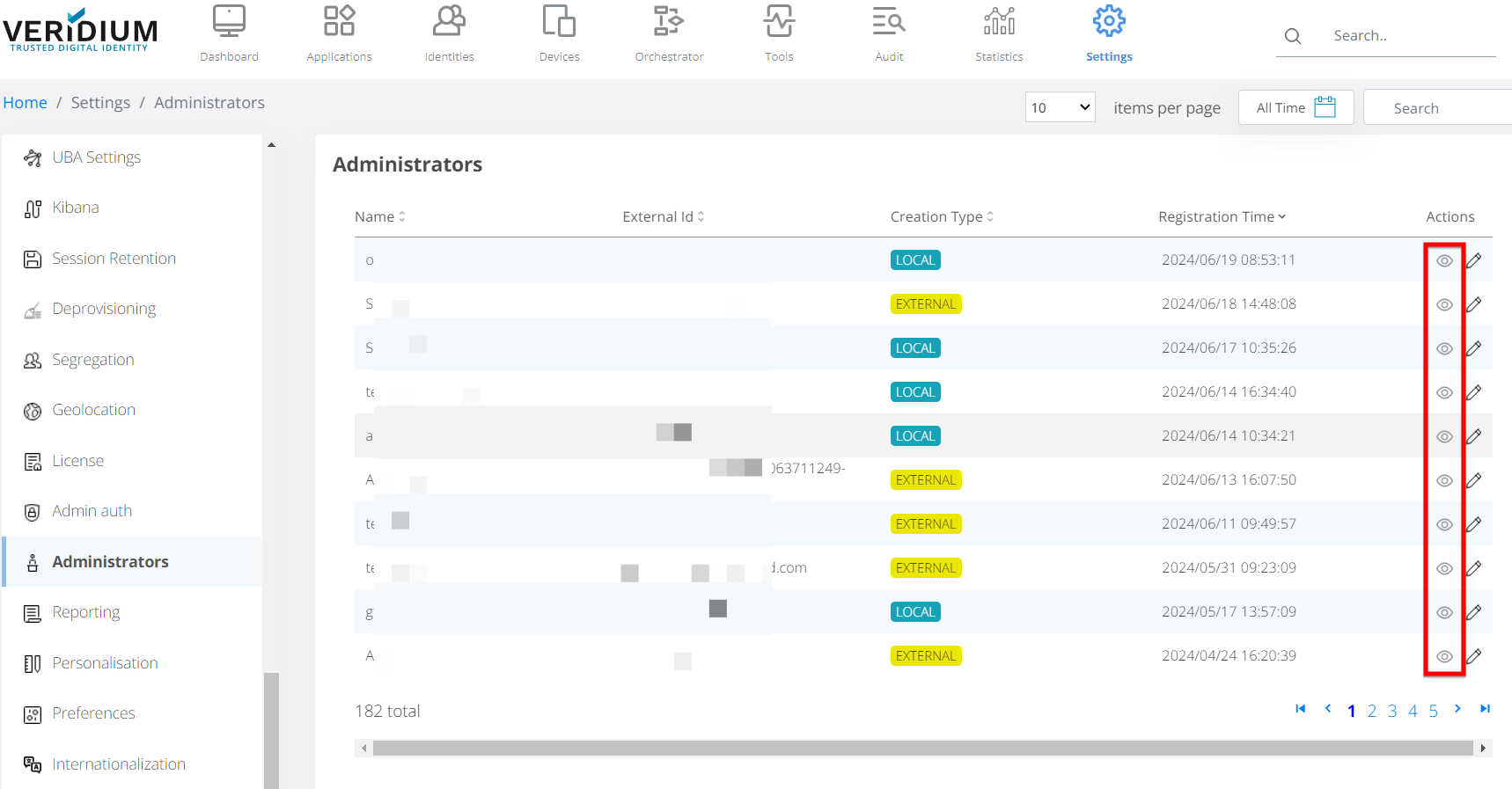Edit the administrator registered 2024/06/13 16:07:50
The width and height of the screenshot is (1512, 789).
(x=1474, y=480)
